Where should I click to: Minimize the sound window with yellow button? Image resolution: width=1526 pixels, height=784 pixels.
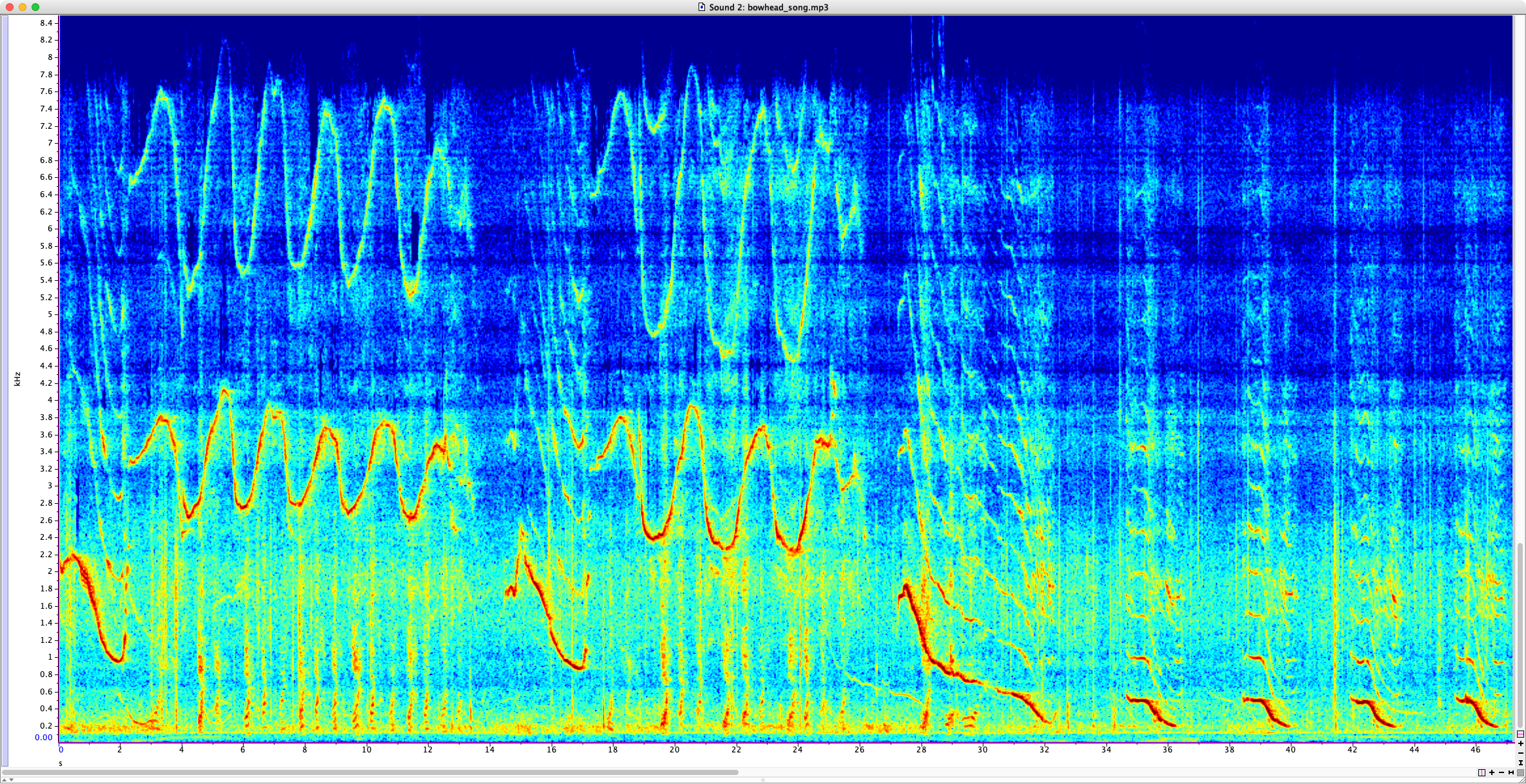[23, 7]
